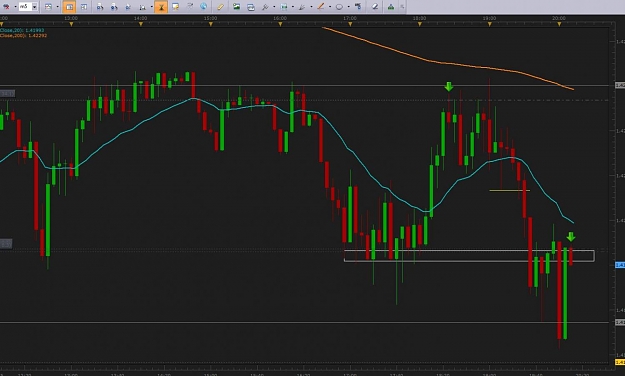Click the yellow price label at axis bottom
This screenshot has width=625, height=376.
[620, 362]
